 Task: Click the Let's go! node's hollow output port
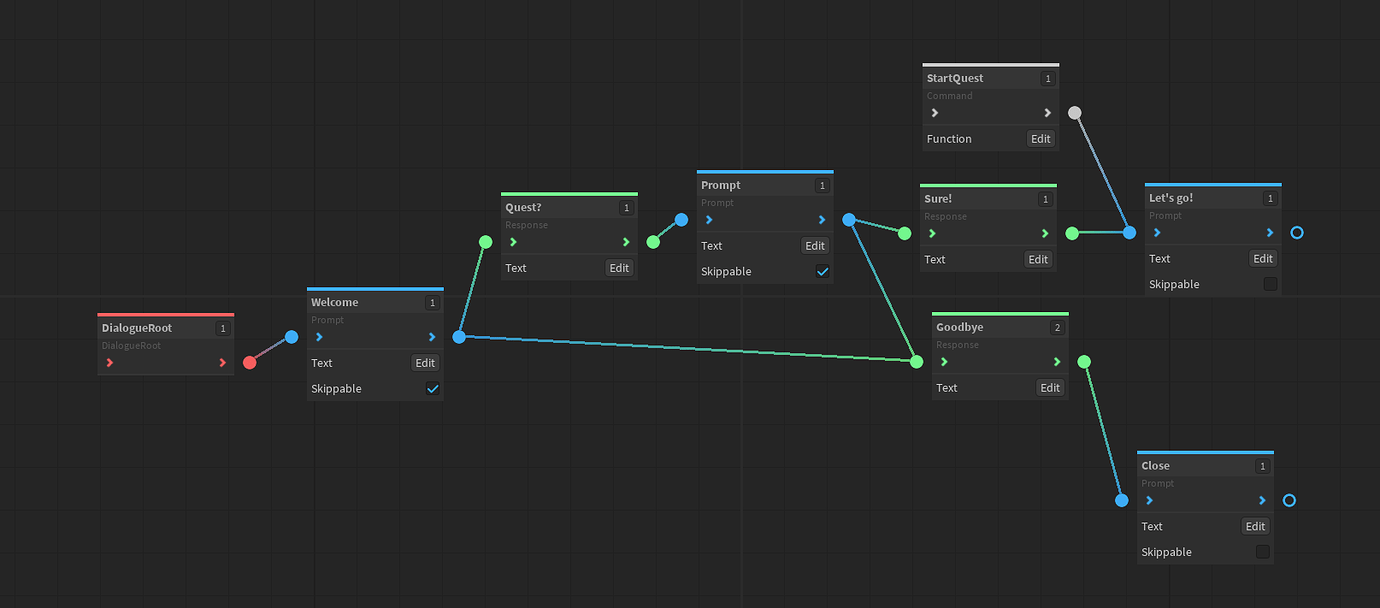tap(1297, 232)
